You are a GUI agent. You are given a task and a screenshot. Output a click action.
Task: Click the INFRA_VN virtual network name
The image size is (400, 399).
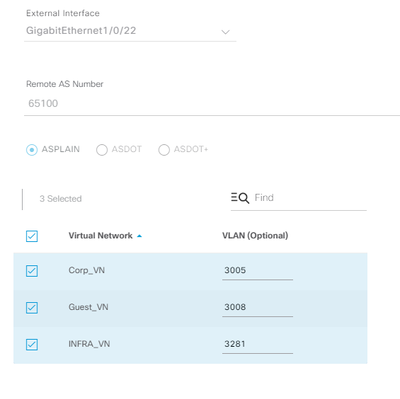(x=89, y=344)
